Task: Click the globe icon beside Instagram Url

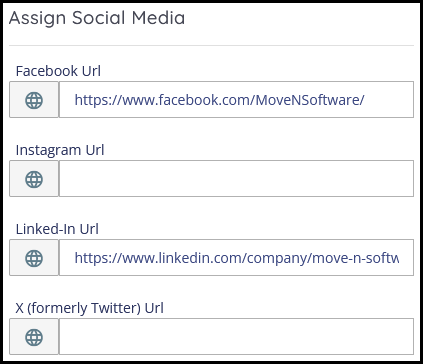Action: 34,179
